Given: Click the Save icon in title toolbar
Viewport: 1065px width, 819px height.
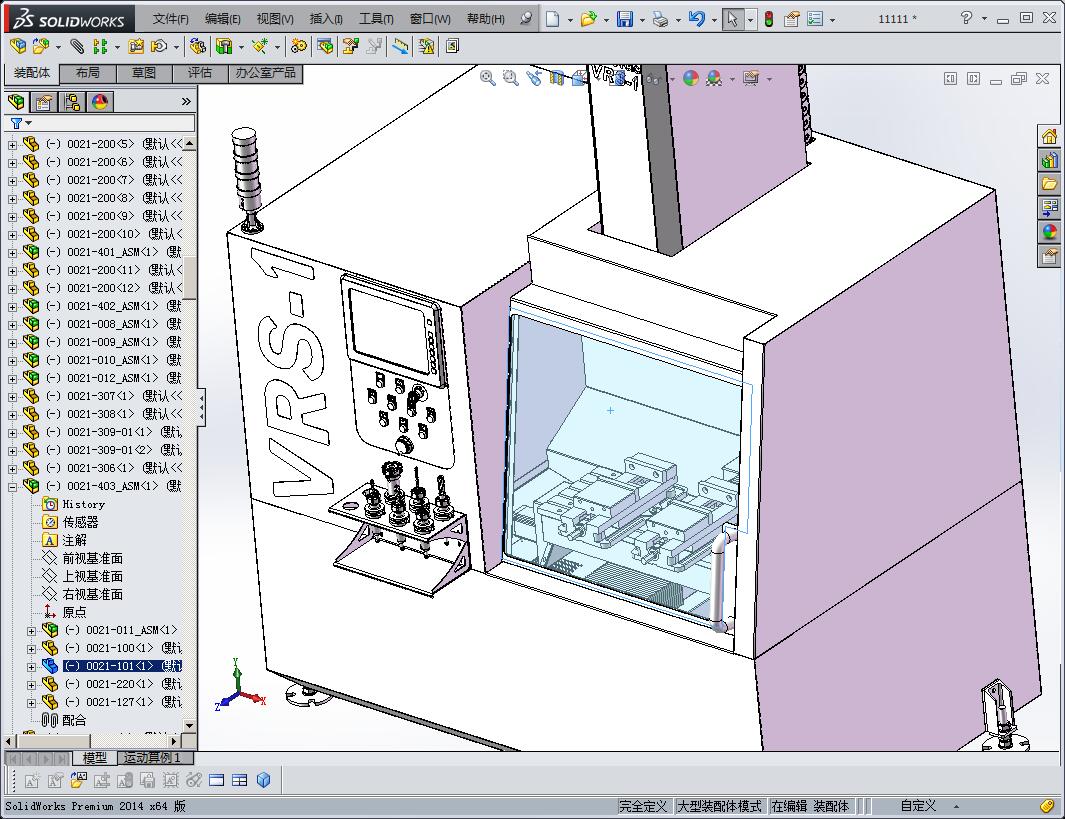Looking at the screenshot, I should 624,19.
